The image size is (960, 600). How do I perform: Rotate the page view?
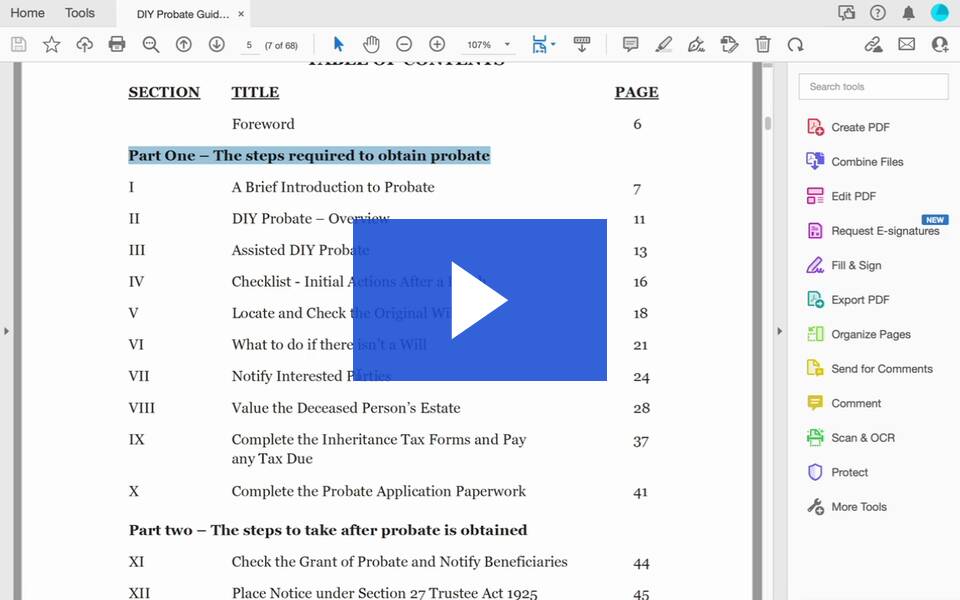pyautogui.click(x=795, y=44)
